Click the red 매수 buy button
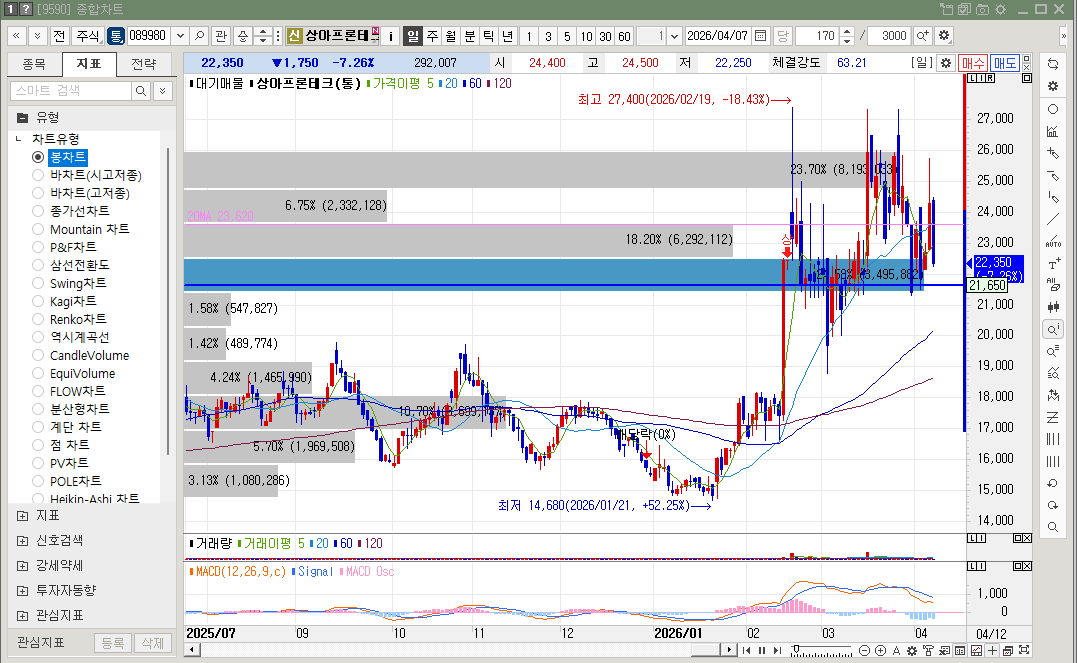 click(973, 63)
